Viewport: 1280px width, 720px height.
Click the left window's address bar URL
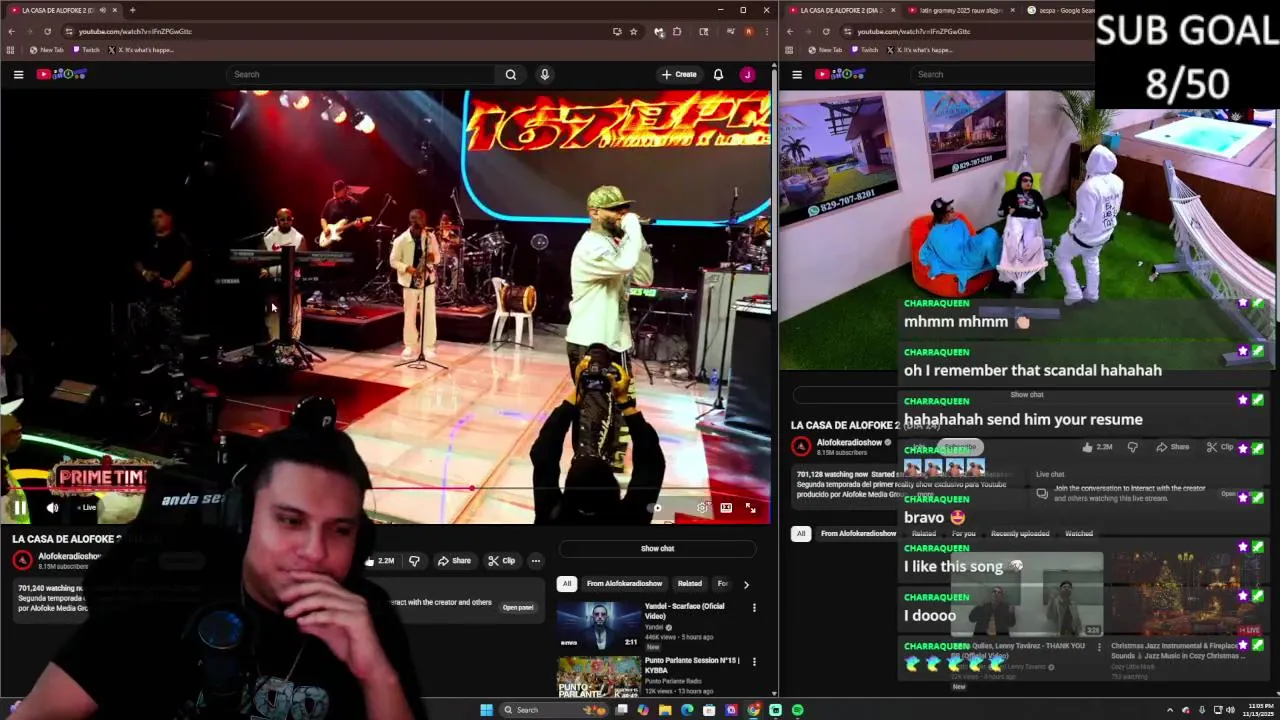[135, 31]
